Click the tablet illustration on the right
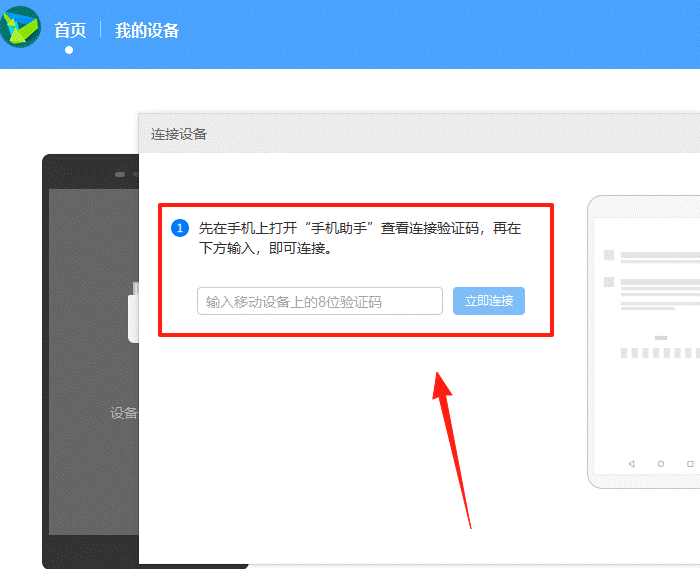The image size is (700, 569). pyautogui.click(x=644, y=342)
